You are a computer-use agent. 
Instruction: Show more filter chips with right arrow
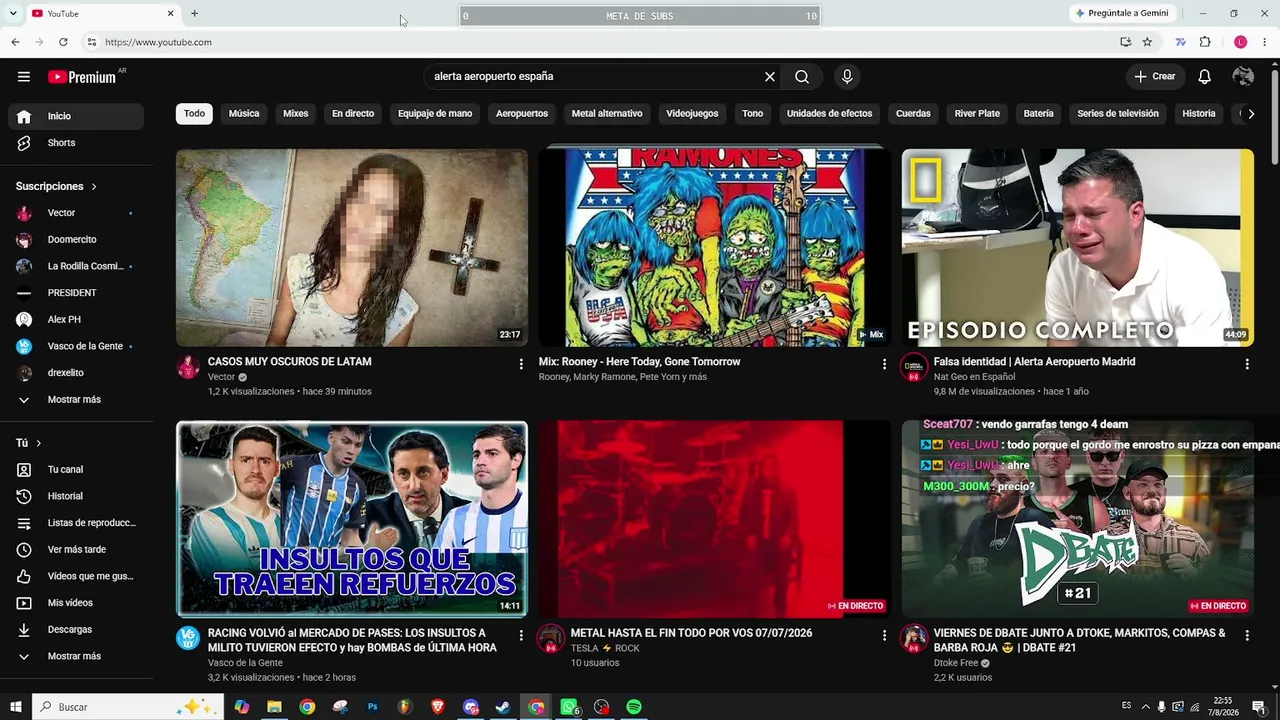[x=1251, y=114]
